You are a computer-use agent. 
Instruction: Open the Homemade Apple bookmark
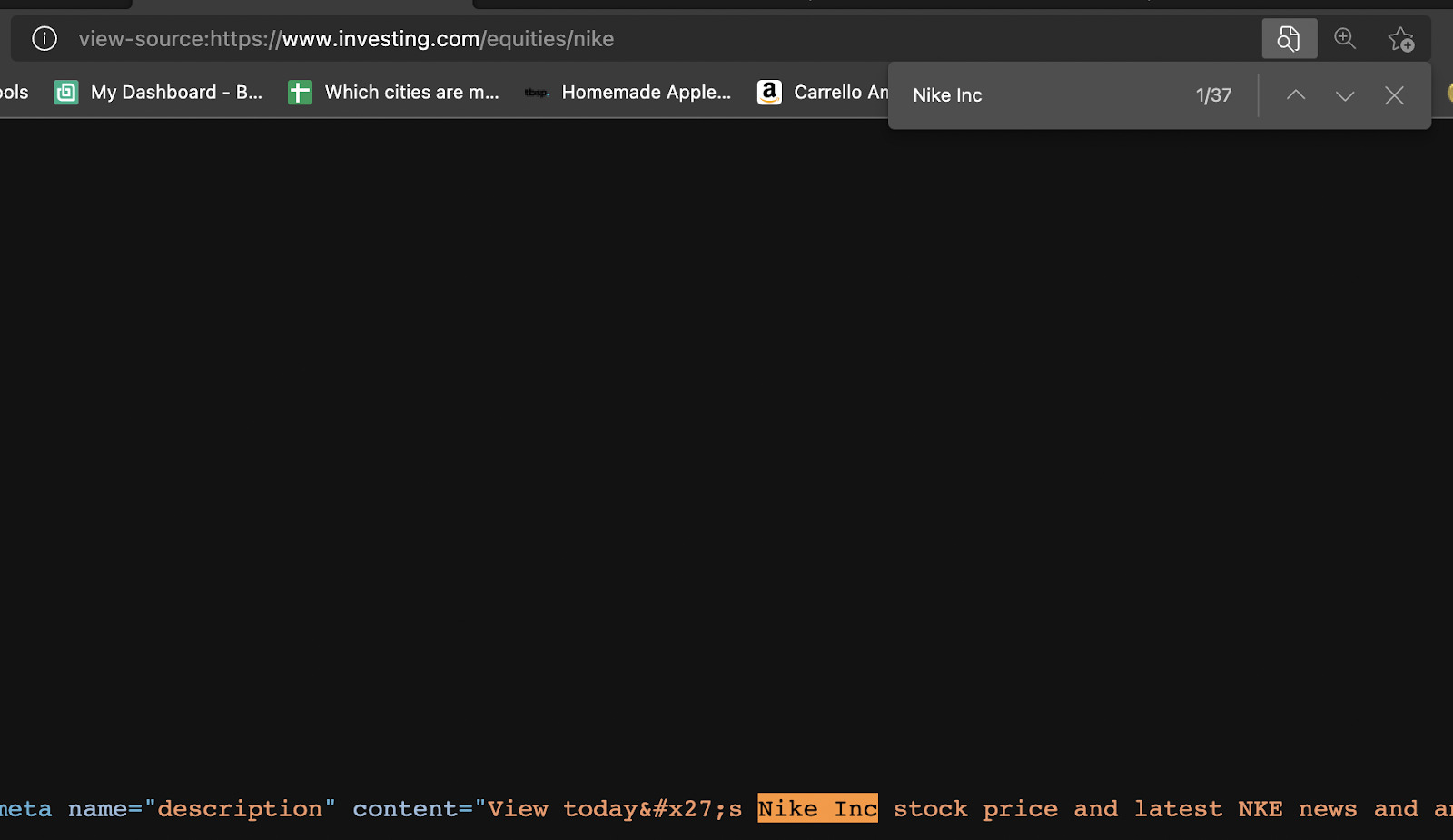[628, 92]
